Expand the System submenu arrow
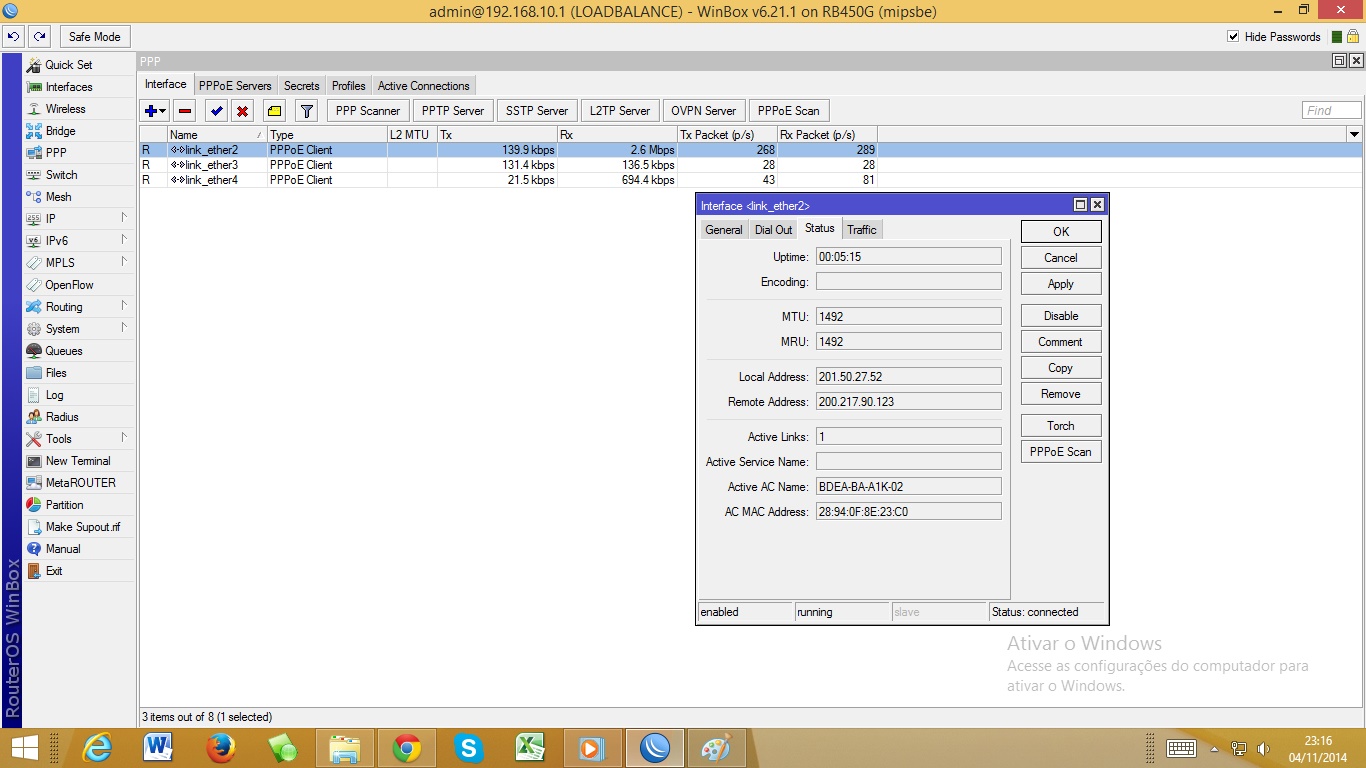 pos(125,328)
